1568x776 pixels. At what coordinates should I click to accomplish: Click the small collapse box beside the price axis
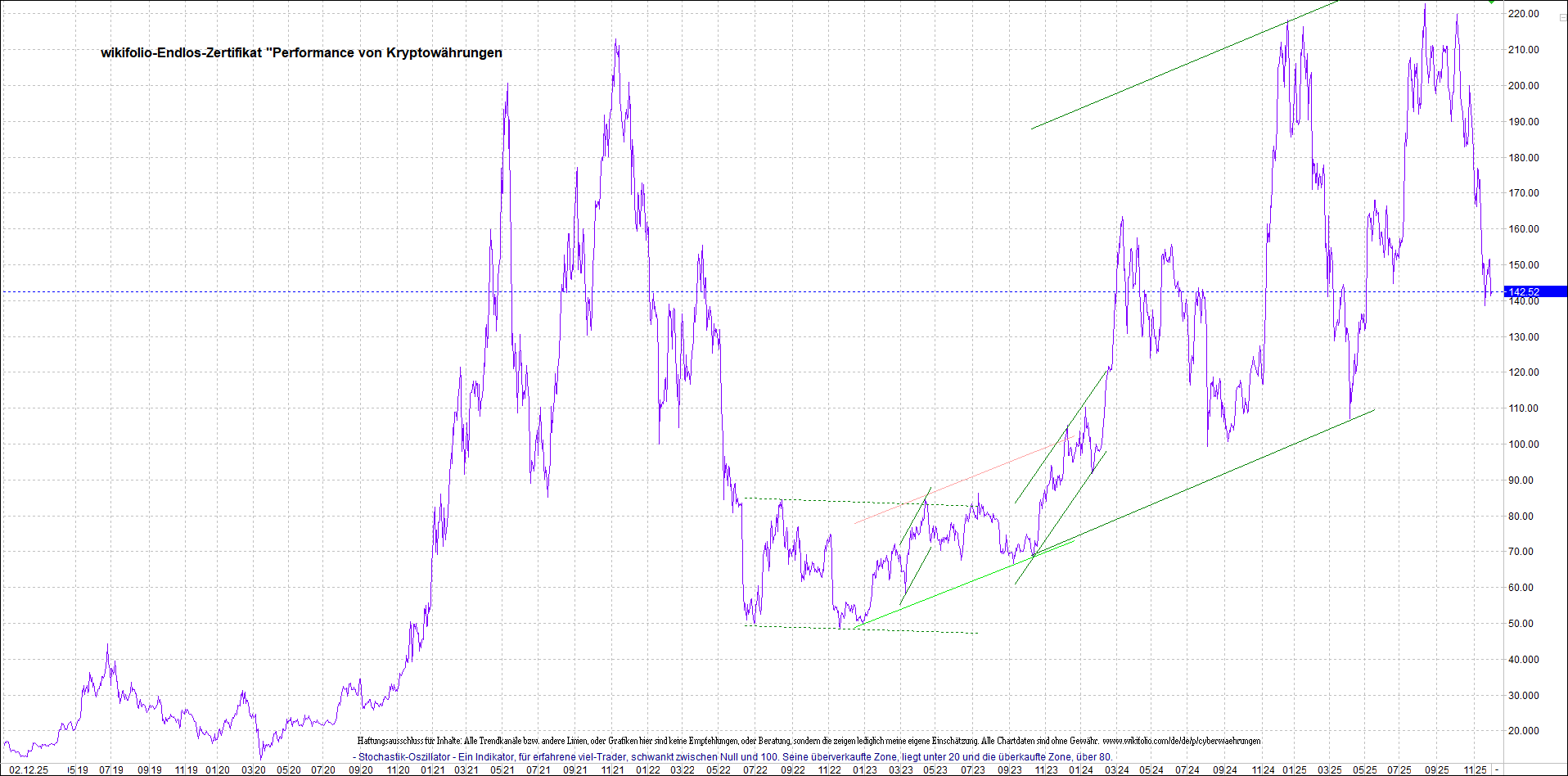(x=1562, y=17)
